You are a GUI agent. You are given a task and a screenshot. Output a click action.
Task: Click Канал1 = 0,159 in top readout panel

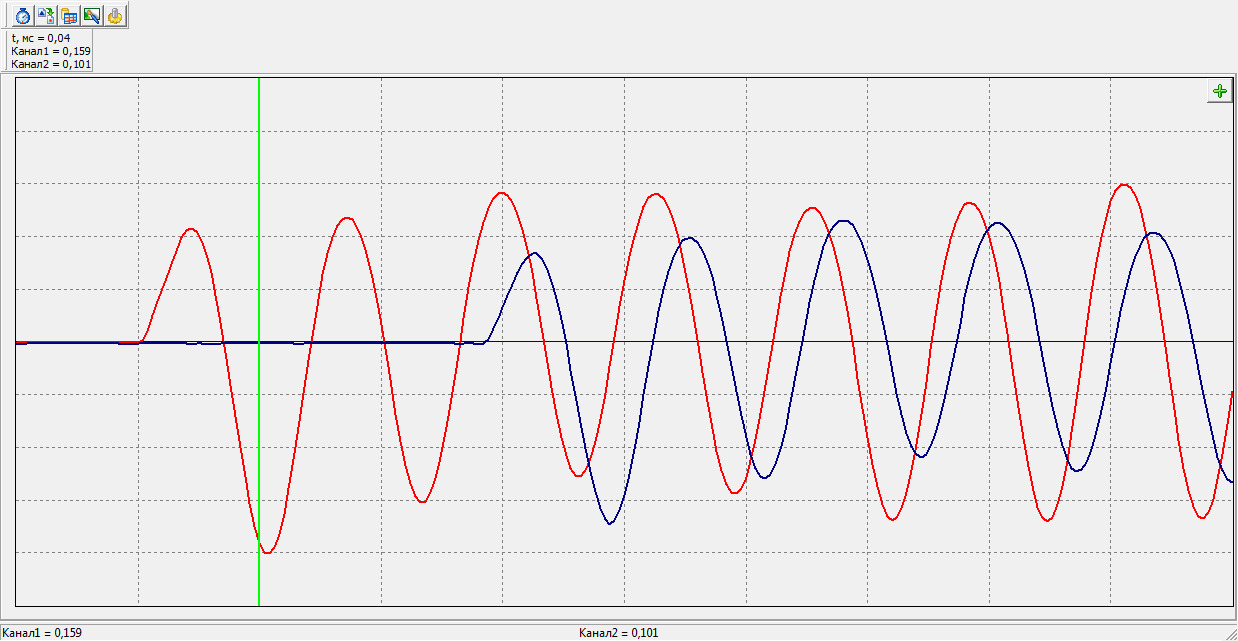(50, 51)
